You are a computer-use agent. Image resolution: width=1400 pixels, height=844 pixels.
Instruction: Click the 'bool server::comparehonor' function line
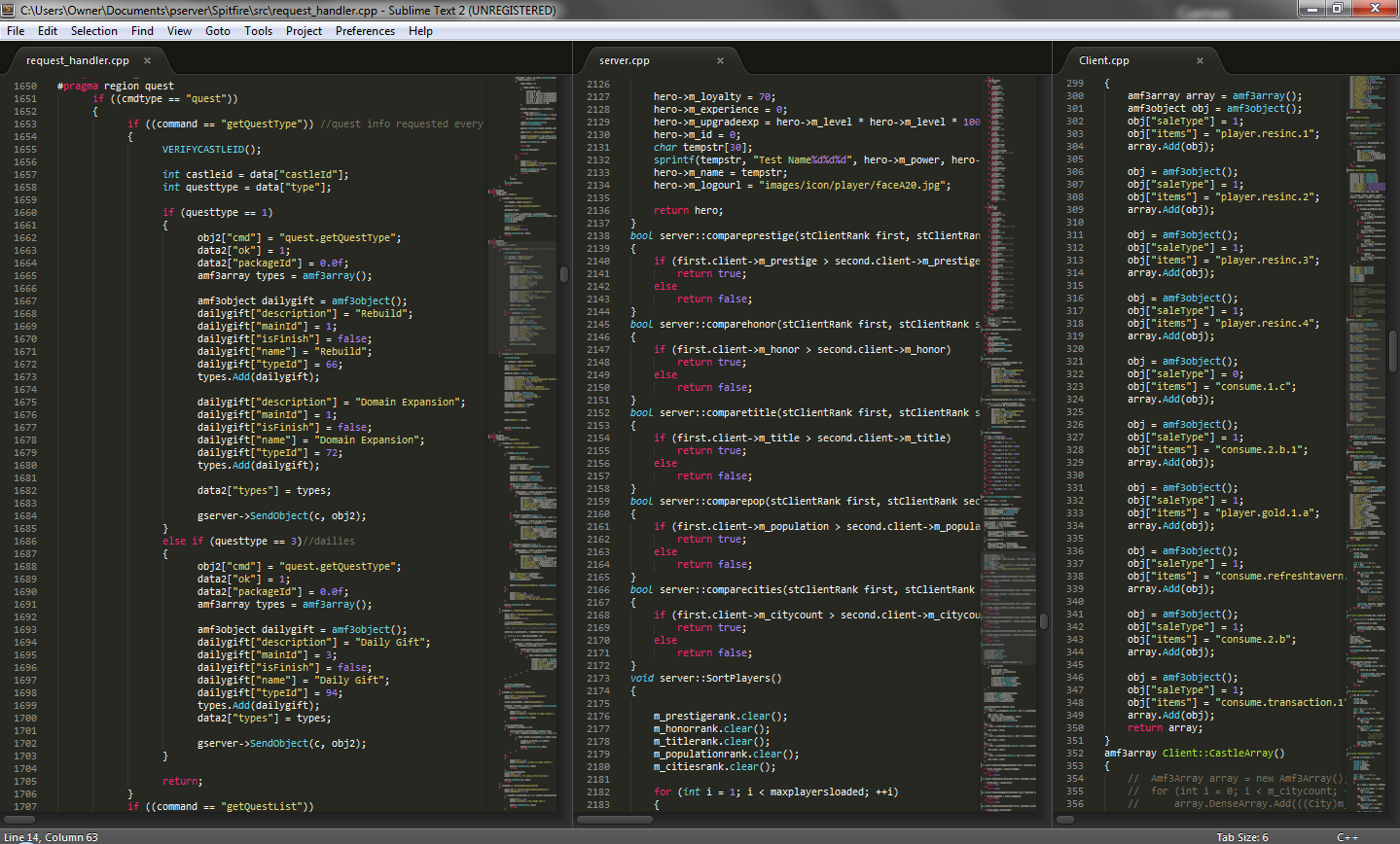tap(805, 324)
